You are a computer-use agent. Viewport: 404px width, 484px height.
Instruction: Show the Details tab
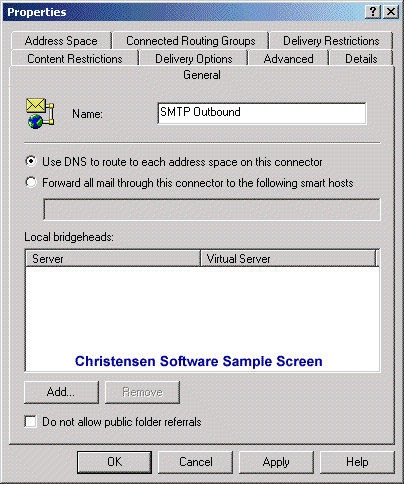pos(361,59)
